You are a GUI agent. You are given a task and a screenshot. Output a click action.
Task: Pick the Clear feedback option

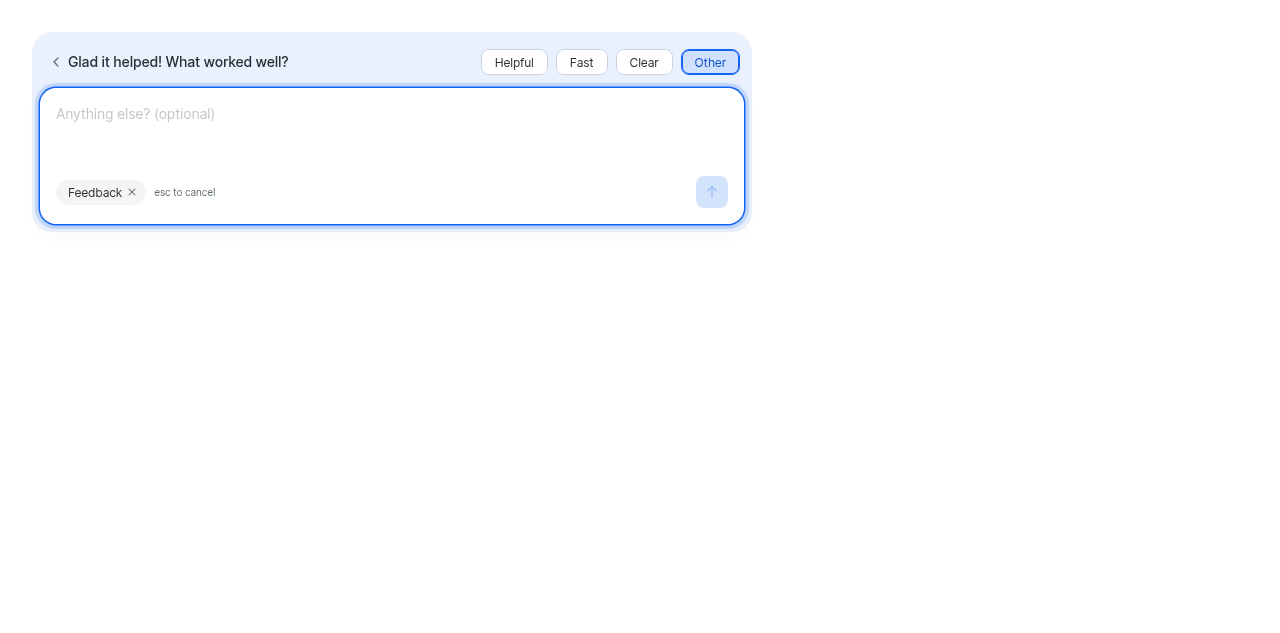644,62
